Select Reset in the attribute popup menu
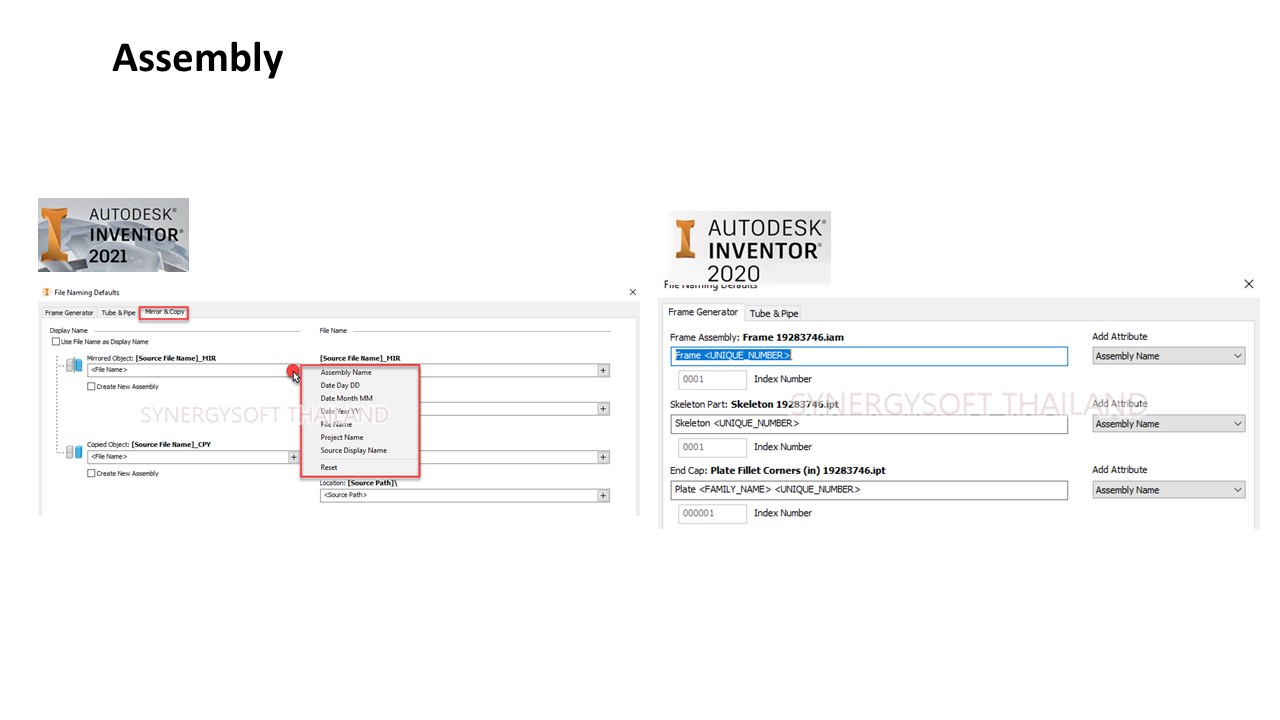Image resolution: width=1280 pixels, height=720 pixels. 329,468
